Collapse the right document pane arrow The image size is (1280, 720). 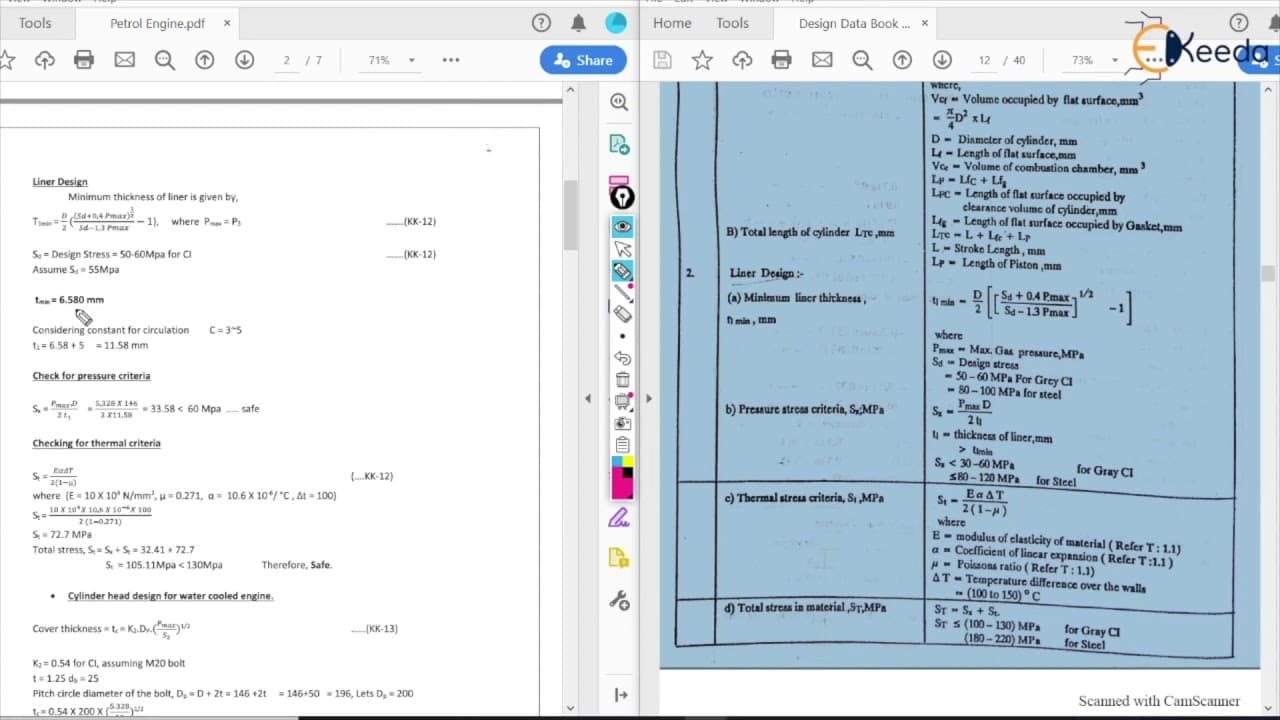pyautogui.click(x=648, y=398)
